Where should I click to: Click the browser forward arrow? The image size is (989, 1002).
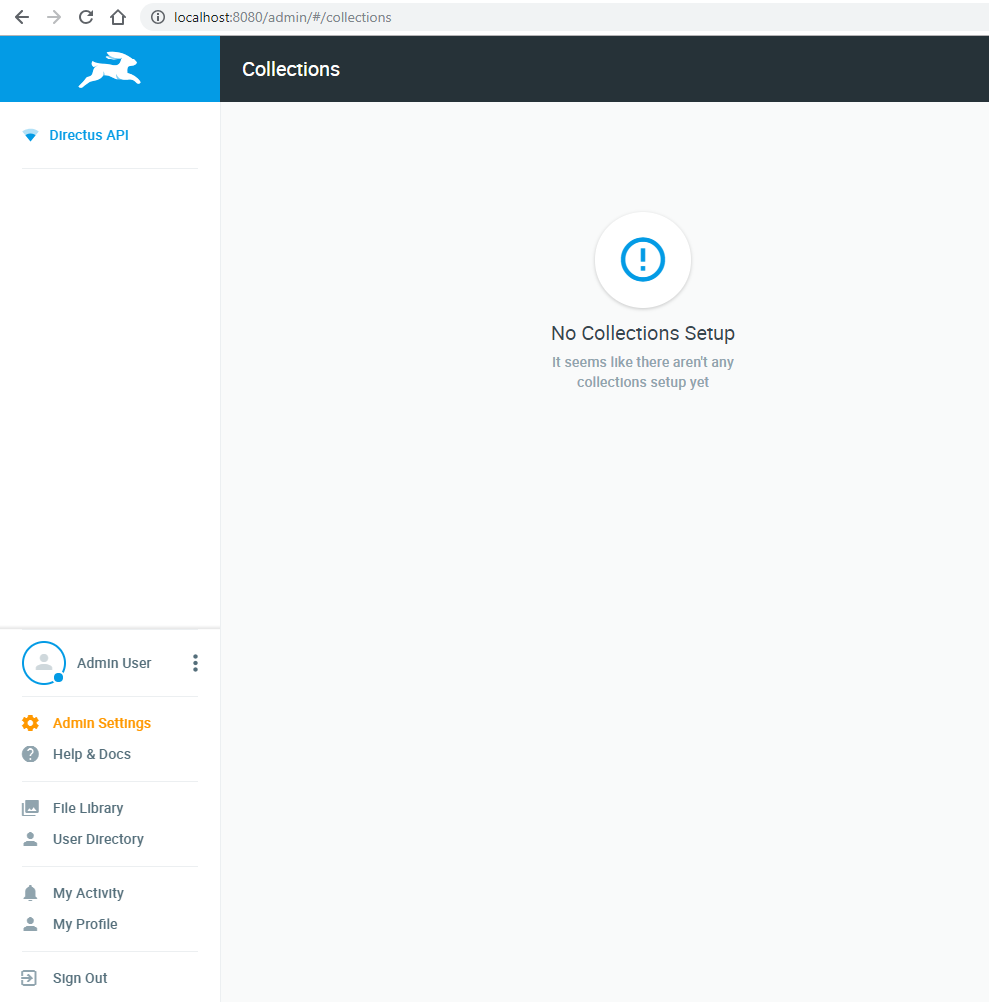(x=54, y=17)
